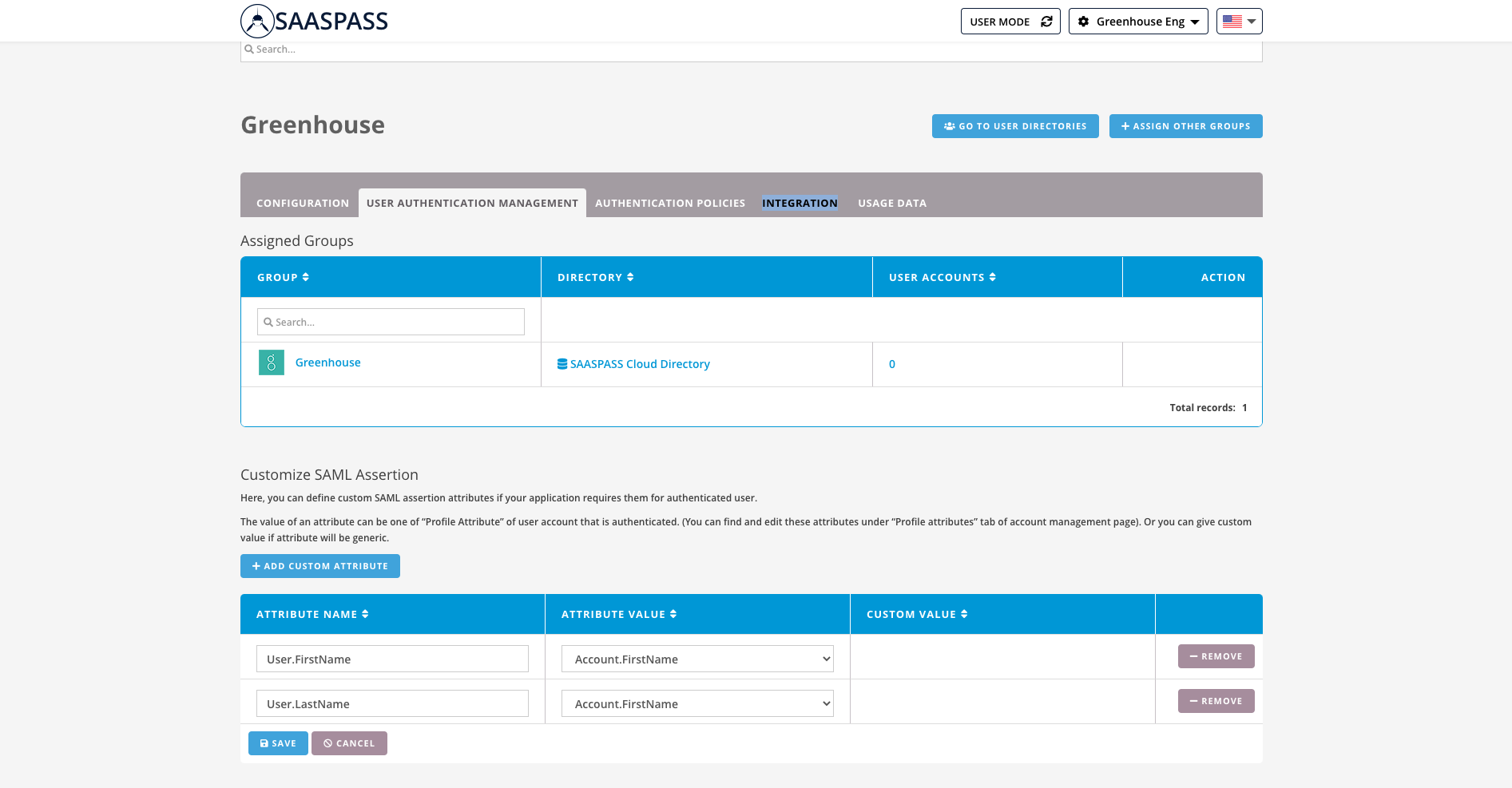Open the language flag dropdown
Viewport: 1512px width, 788px height.
pyautogui.click(x=1239, y=22)
